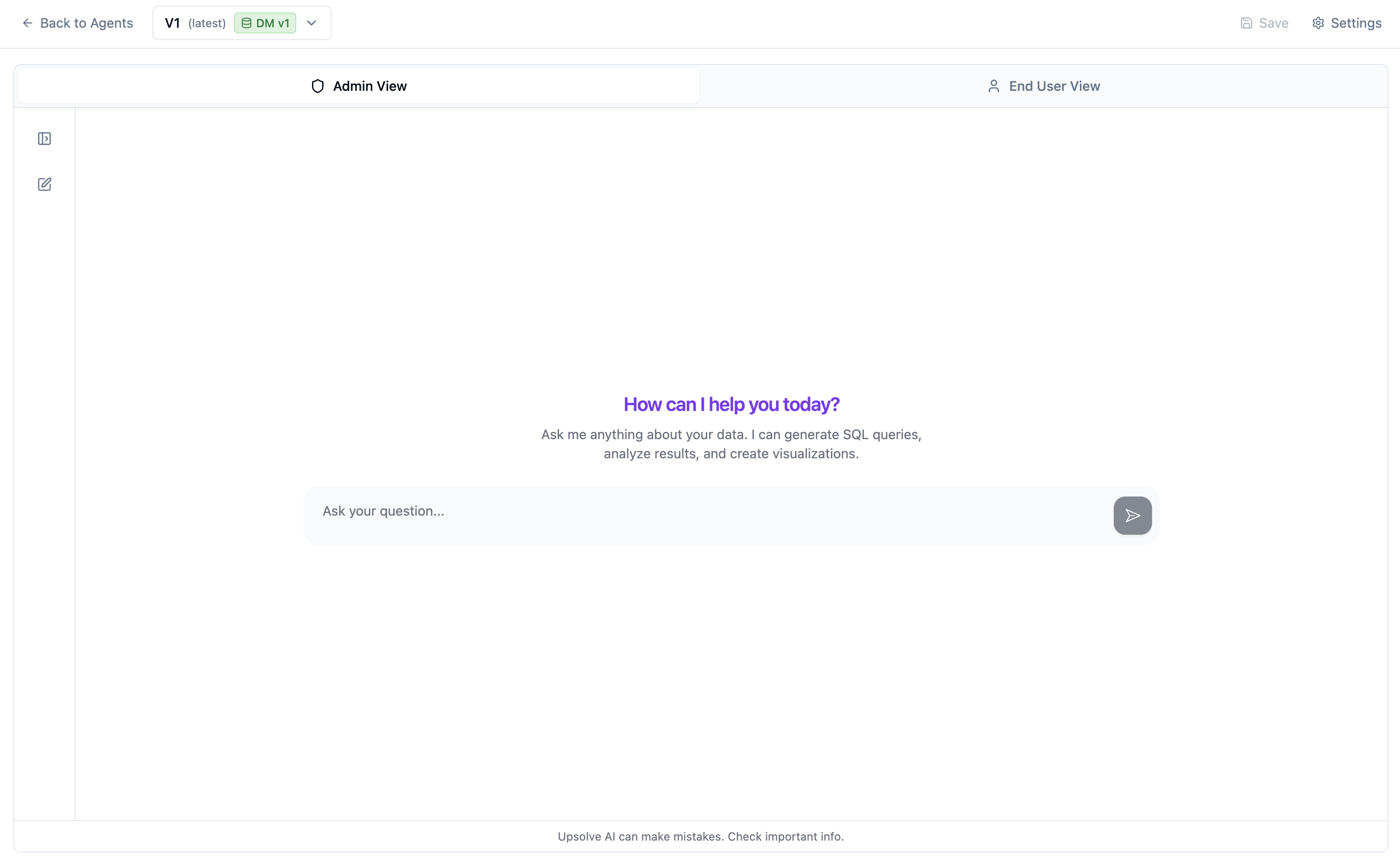Screen dimensions: 1400x864
Task: Switch the view to End User View
Action: [1044, 86]
